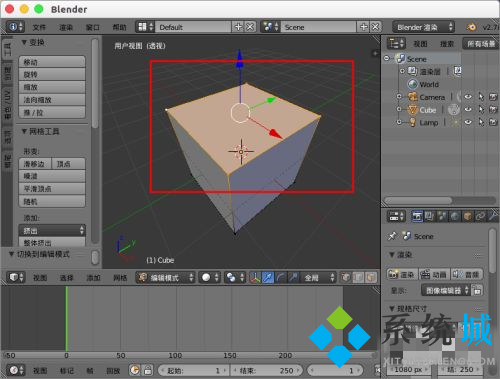Image resolution: width=500 pixels, height=379 pixels.
Task: Add a new screen layout with the plus beside Default
Action: (x=238, y=27)
